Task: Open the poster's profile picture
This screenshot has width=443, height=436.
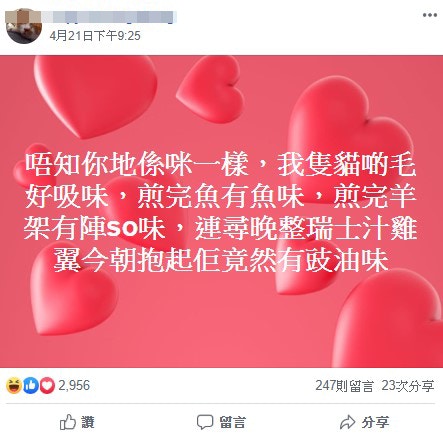Action: (23, 27)
